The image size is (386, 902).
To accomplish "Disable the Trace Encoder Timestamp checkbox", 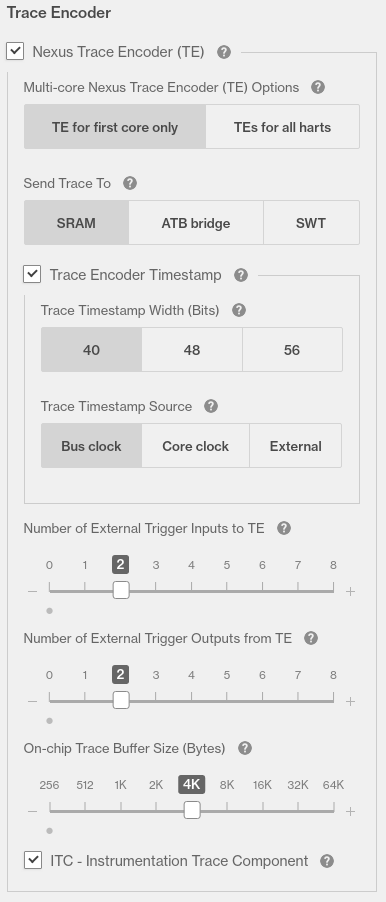I will (32, 274).
